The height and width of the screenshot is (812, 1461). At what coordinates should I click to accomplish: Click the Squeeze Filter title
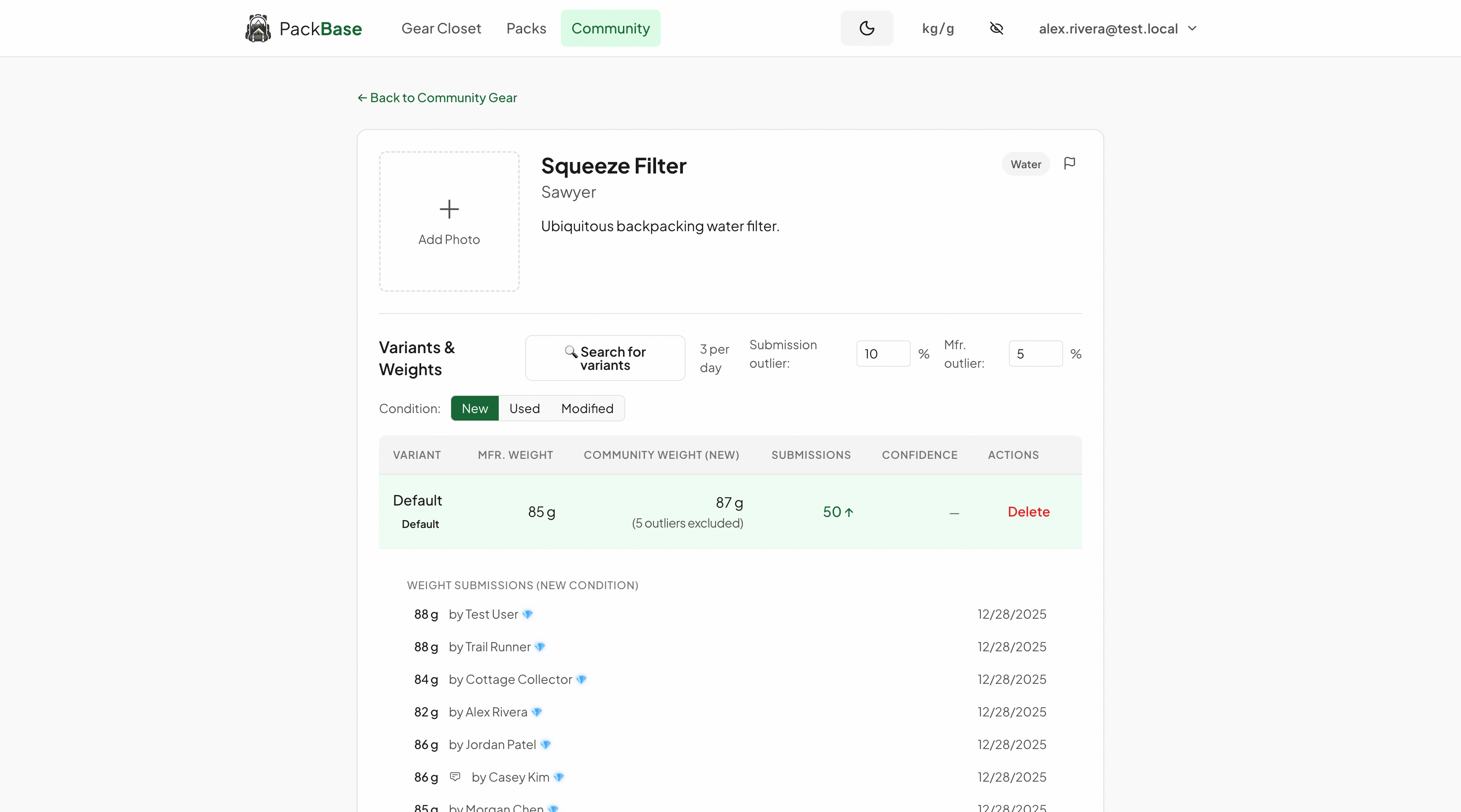614,166
